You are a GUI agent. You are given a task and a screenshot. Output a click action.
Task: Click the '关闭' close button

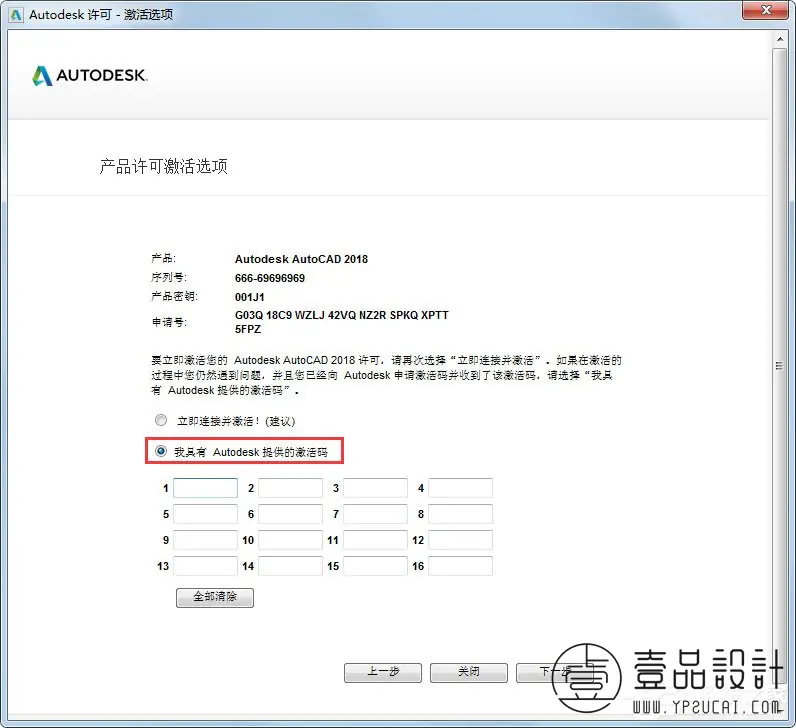[469, 672]
